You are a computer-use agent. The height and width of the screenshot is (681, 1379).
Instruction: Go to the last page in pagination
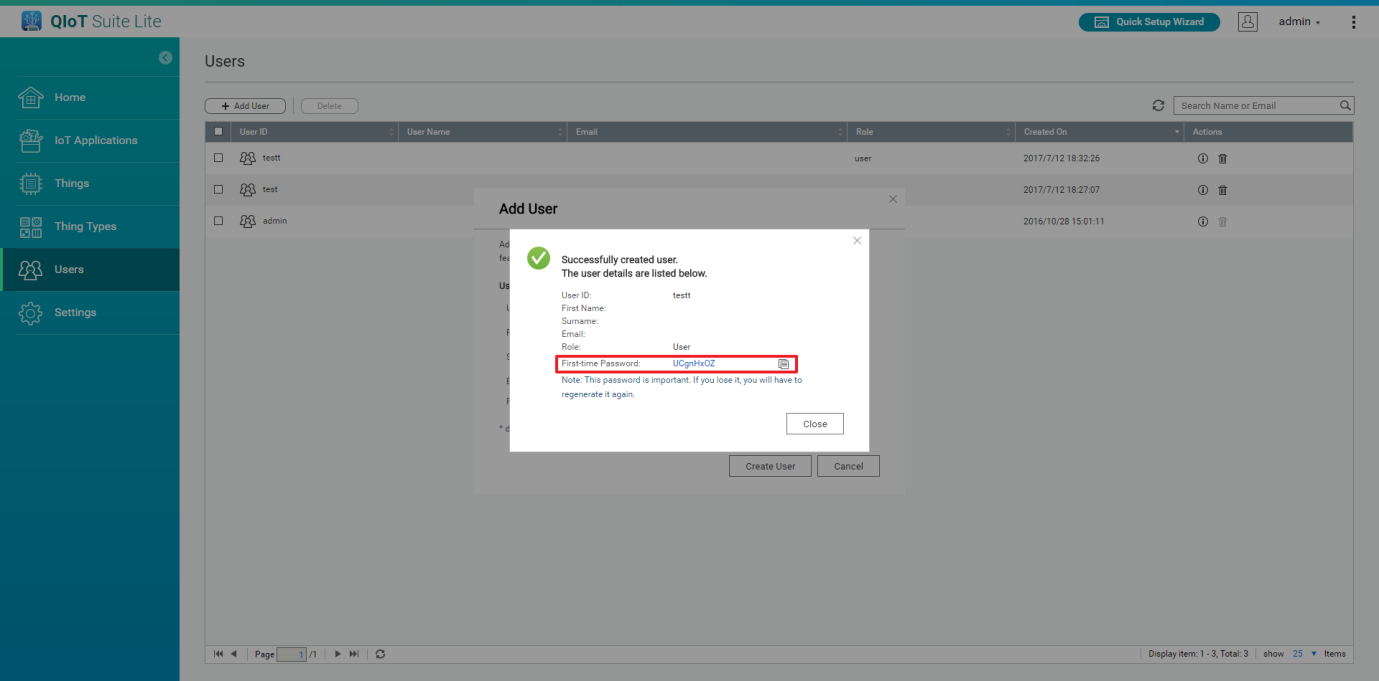353,654
